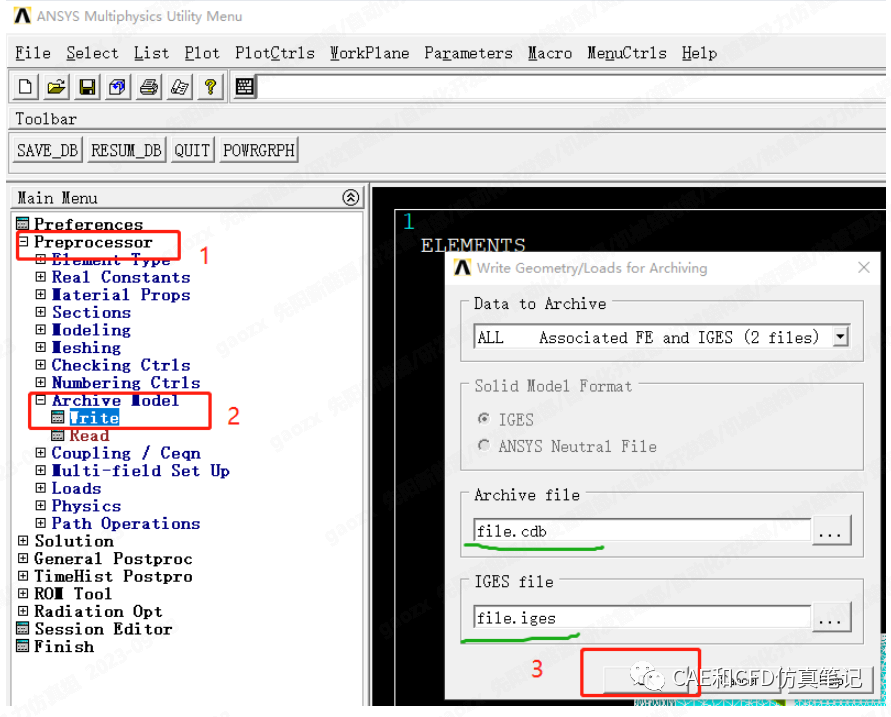The height and width of the screenshot is (717, 891).
Task: Click the POWRGRPH toolbar button
Action: 259,150
